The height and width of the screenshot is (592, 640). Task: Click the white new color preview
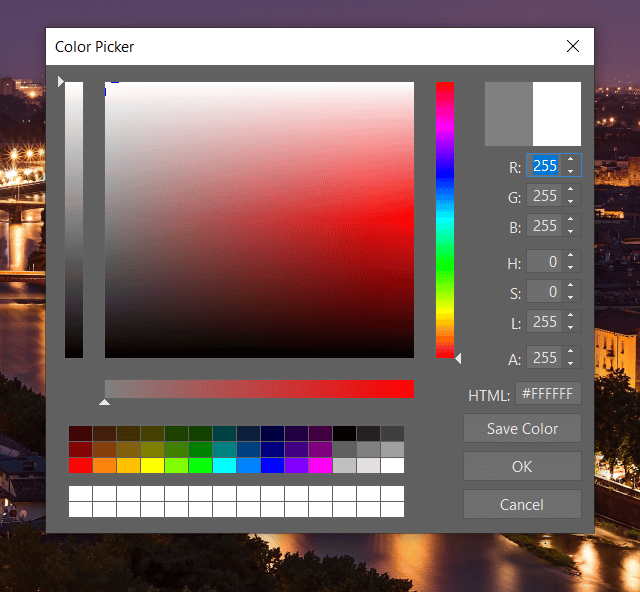[557, 114]
